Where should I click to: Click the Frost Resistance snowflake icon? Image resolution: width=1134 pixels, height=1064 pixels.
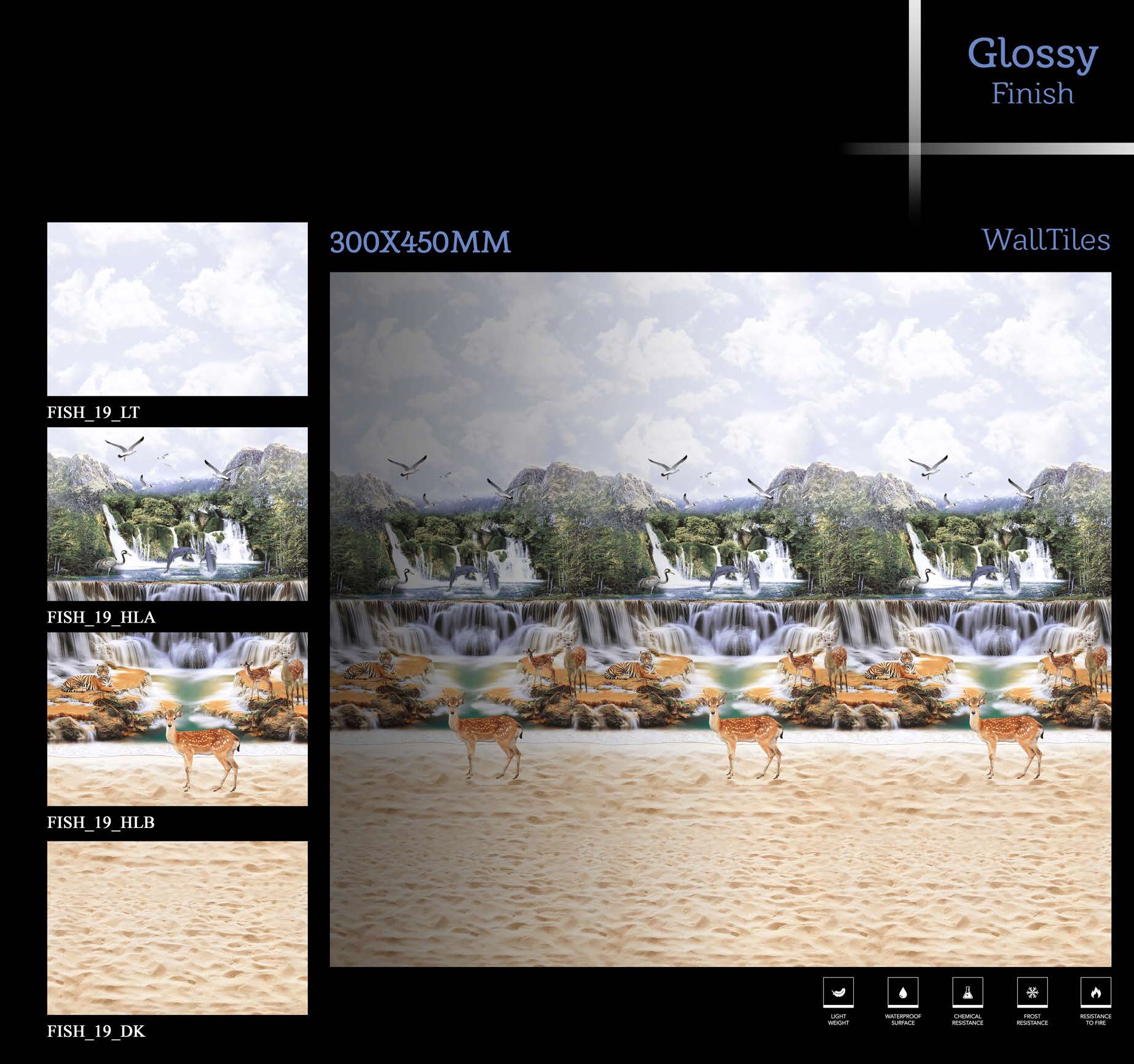pos(1032,992)
